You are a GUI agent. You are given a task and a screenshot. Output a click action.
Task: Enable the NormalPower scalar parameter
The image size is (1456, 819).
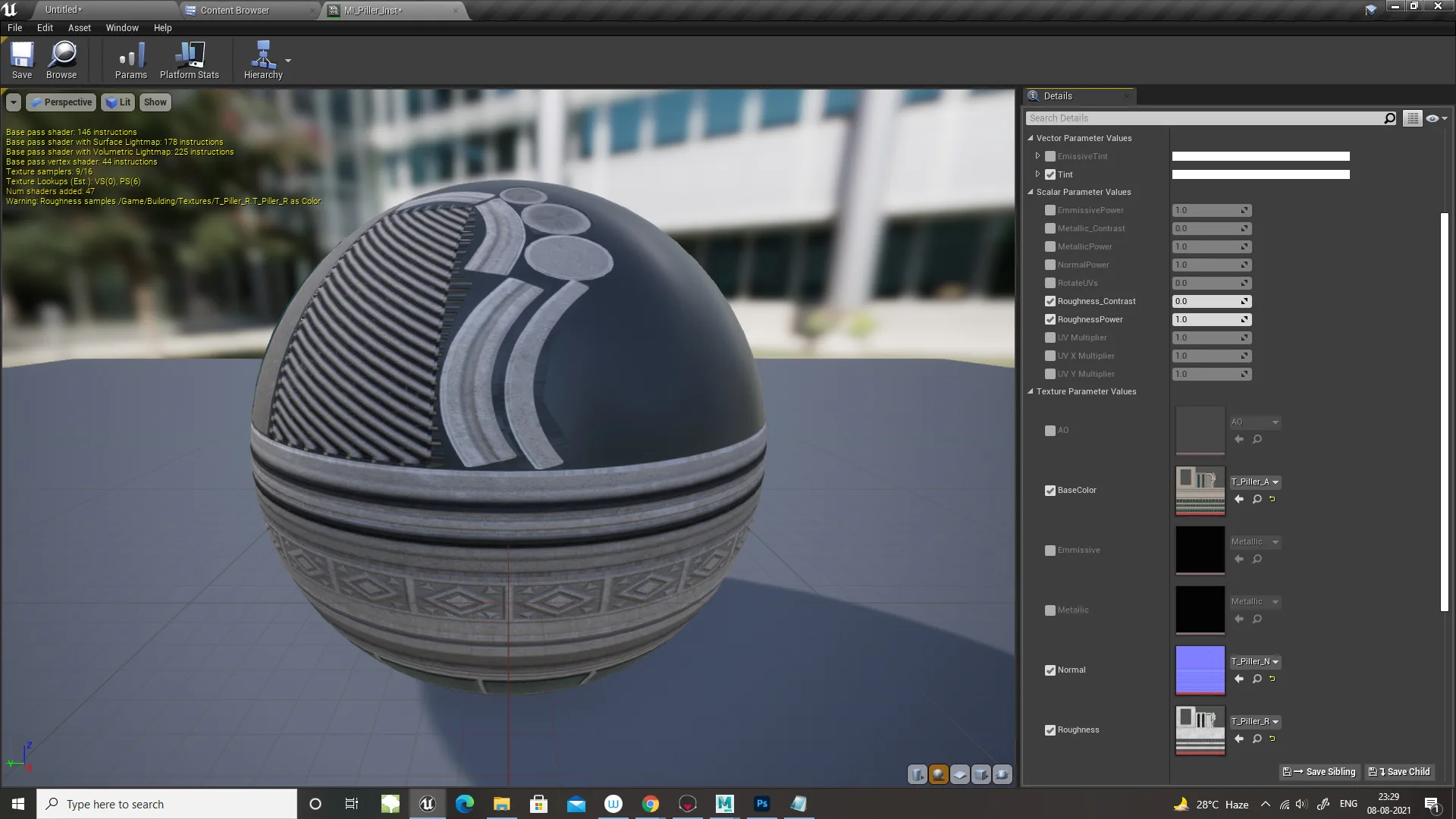pos(1050,265)
